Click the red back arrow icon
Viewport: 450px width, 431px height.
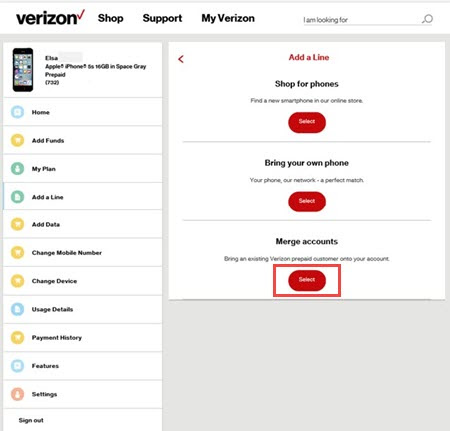pos(181,59)
